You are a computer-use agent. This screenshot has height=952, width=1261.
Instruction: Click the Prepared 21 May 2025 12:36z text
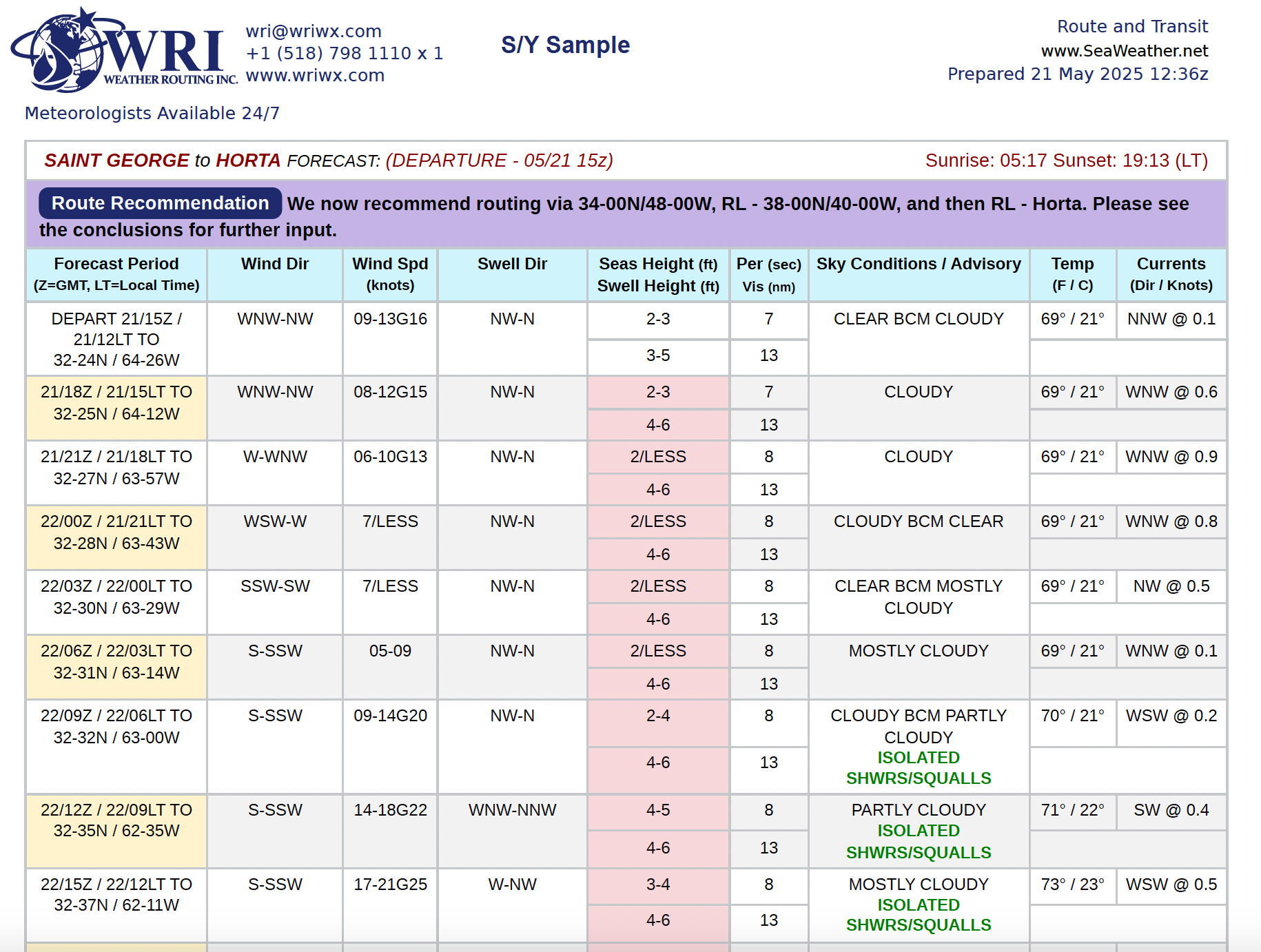[1078, 74]
